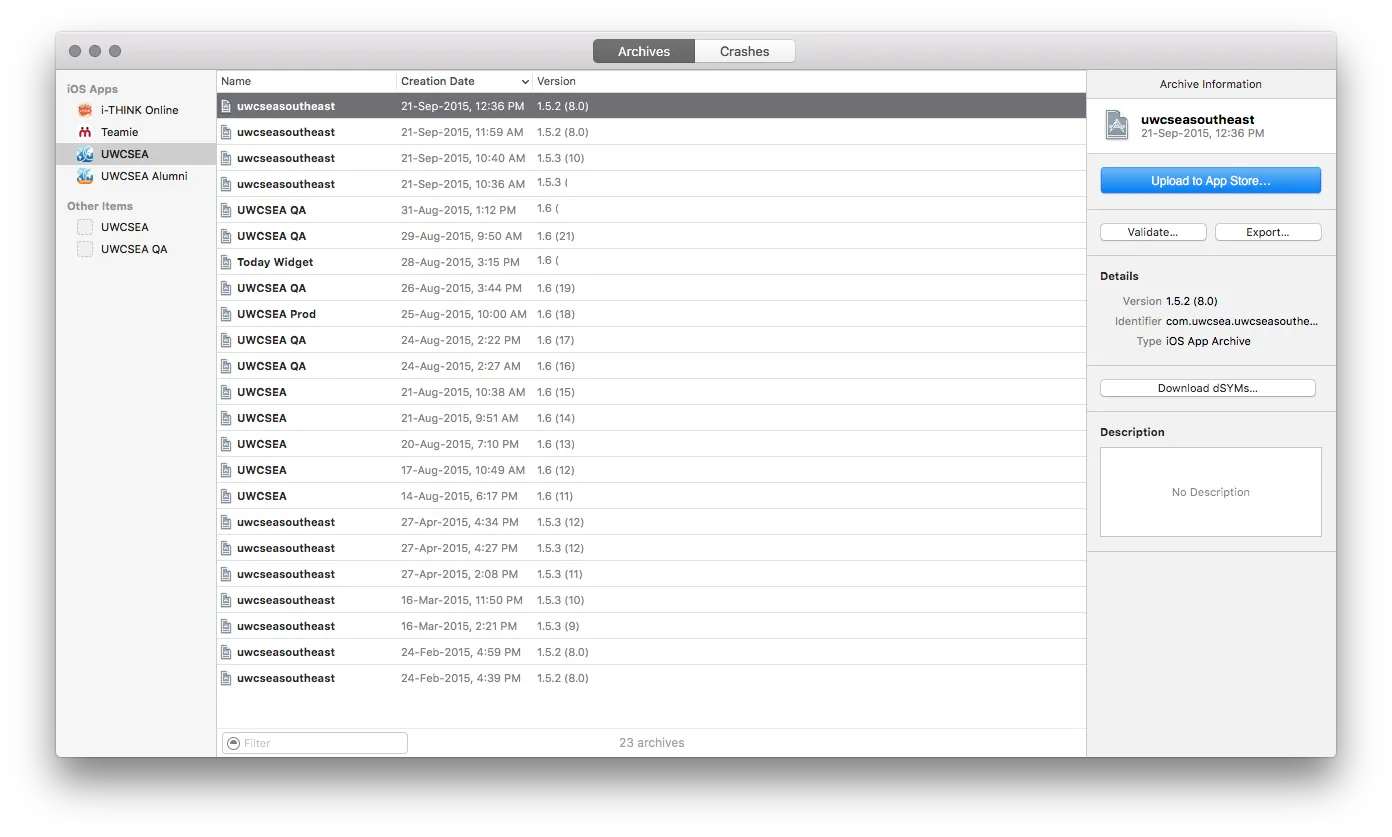
Task: Click version 1.6 (18) in the list
Action: [556, 314]
